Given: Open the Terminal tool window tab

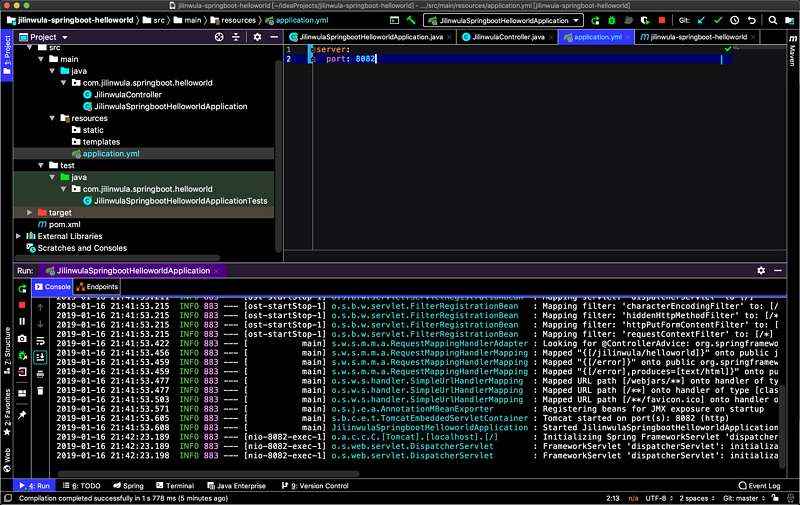Looking at the screenshot, I should pyautogui.click(x=174, y=486).
